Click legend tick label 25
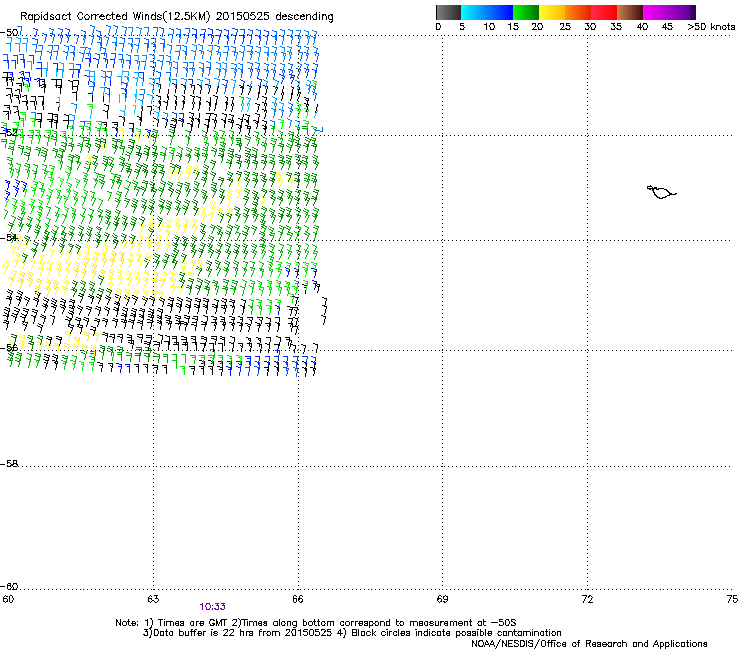The width and height of the screenshot is (740, 650). (564, 27)
